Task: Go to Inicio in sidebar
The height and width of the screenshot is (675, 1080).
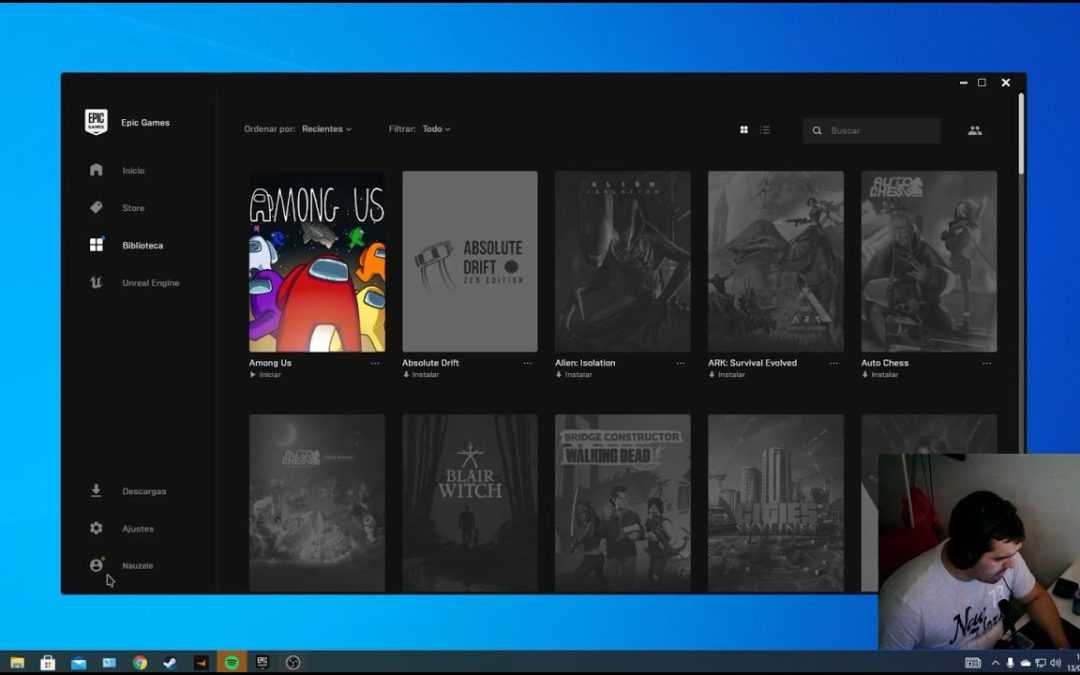Action: click(x=133, y=171)
